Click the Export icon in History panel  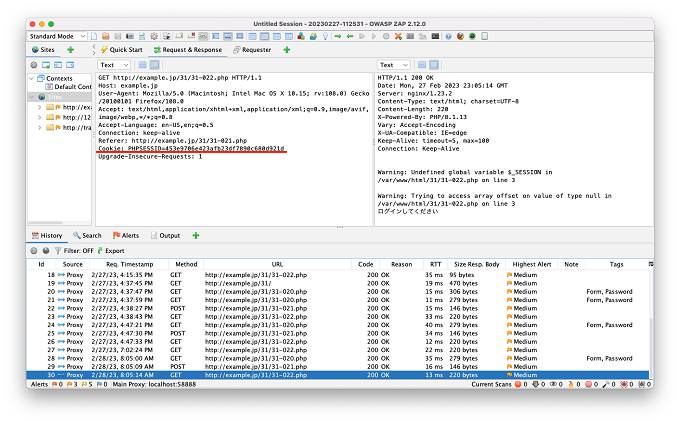(111, 251)
